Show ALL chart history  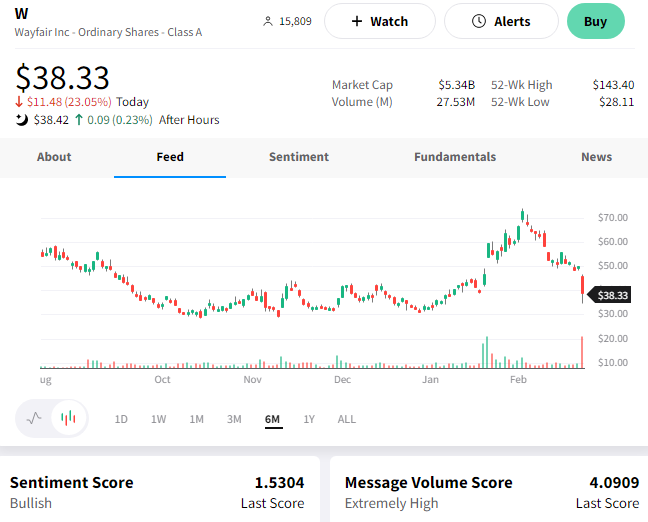tap(346, 419)
